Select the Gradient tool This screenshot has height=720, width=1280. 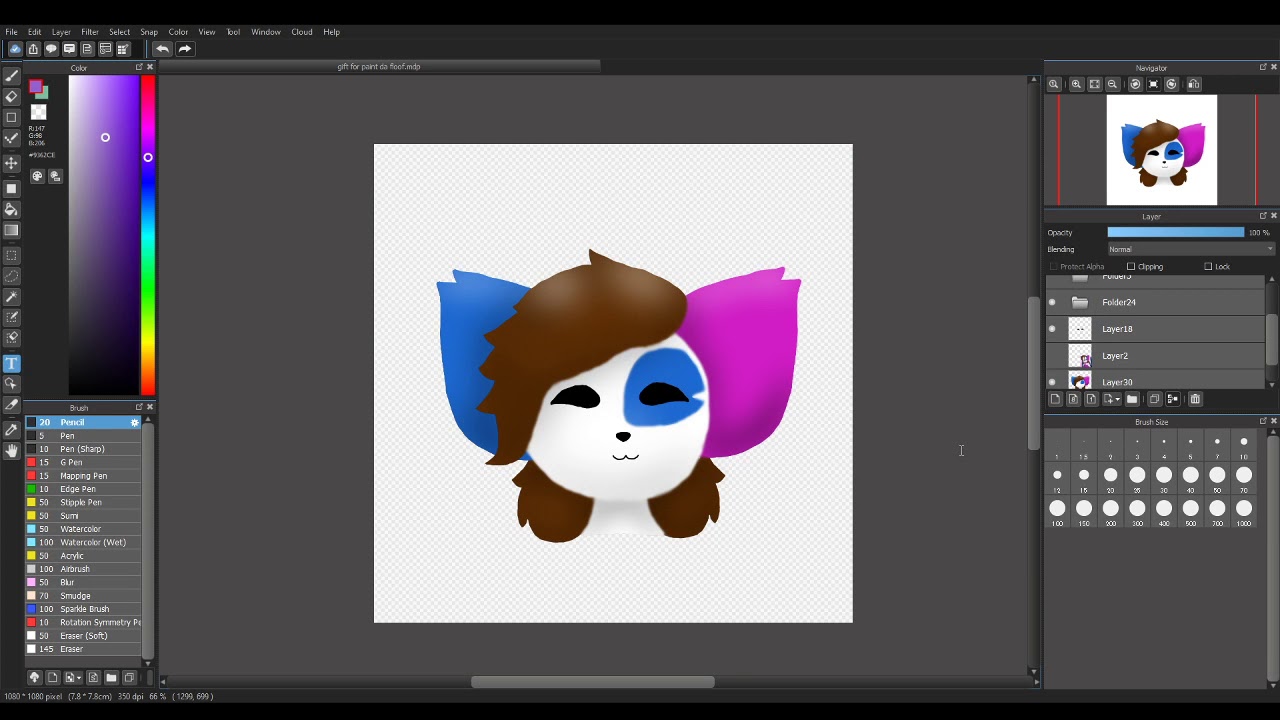tap(12, 231)
